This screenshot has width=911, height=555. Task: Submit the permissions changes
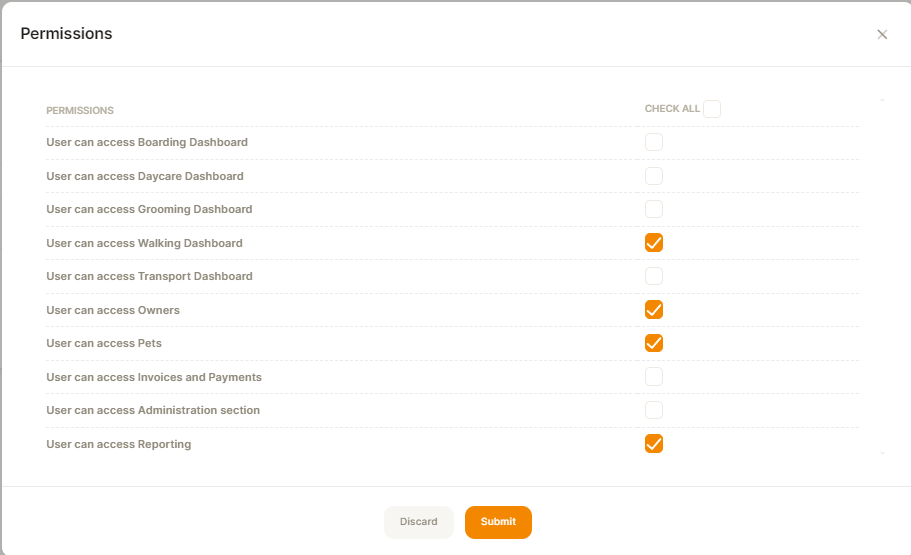(x=498, y=522)
